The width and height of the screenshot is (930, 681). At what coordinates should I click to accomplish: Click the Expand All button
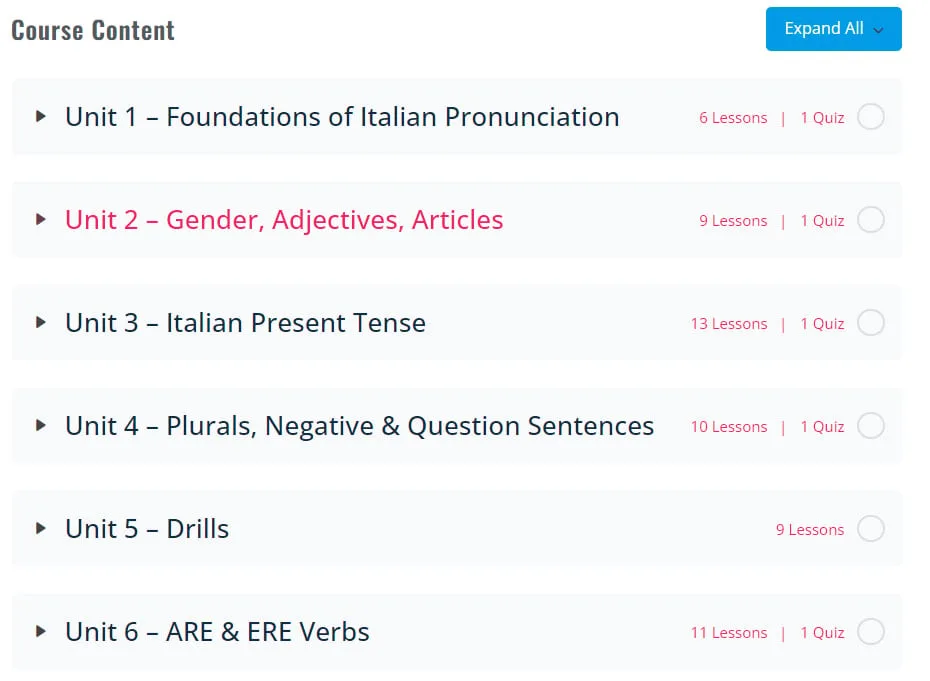click(x=833, y=29)
